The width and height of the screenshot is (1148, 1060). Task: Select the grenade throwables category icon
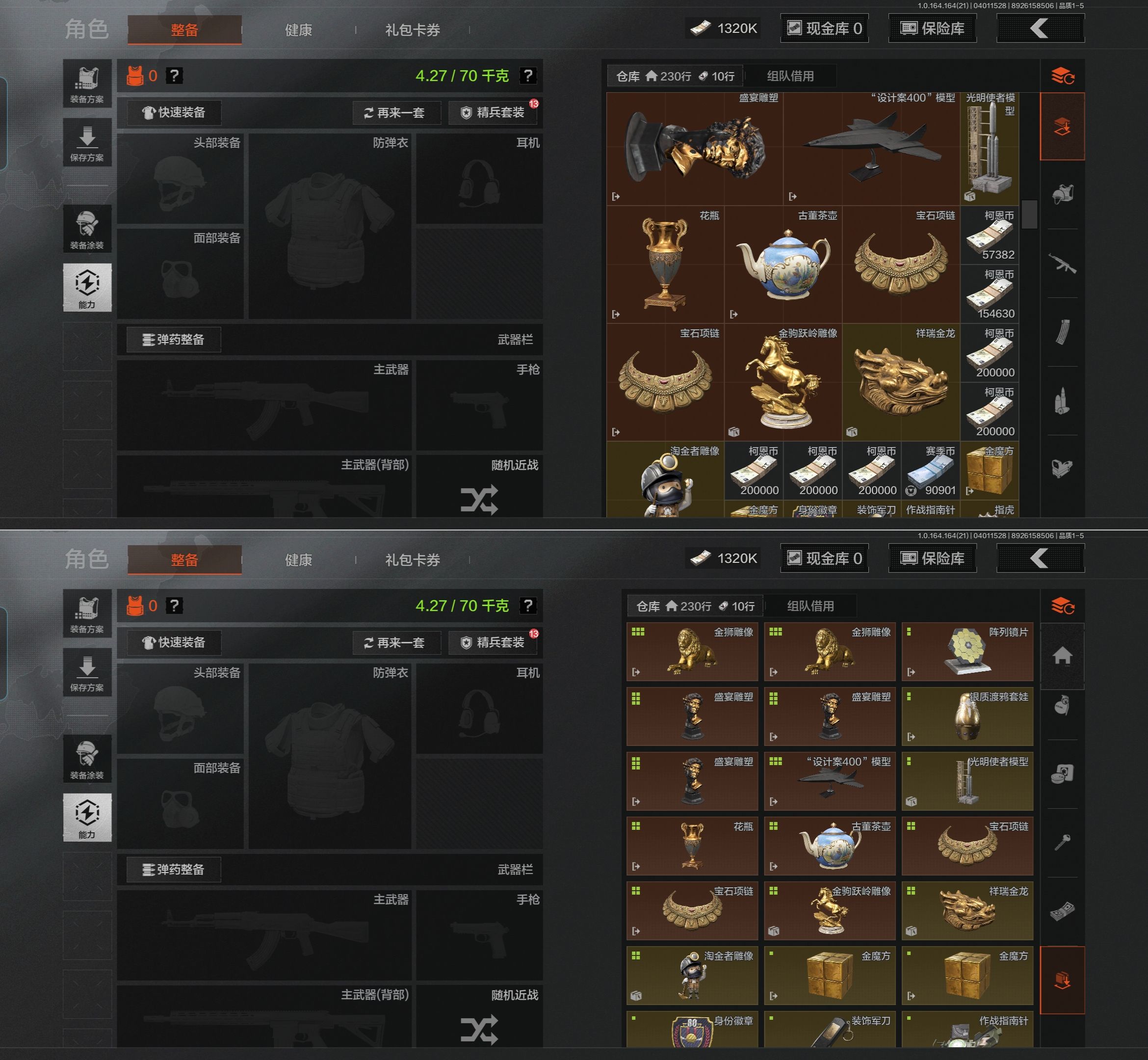coord(1063,705)
